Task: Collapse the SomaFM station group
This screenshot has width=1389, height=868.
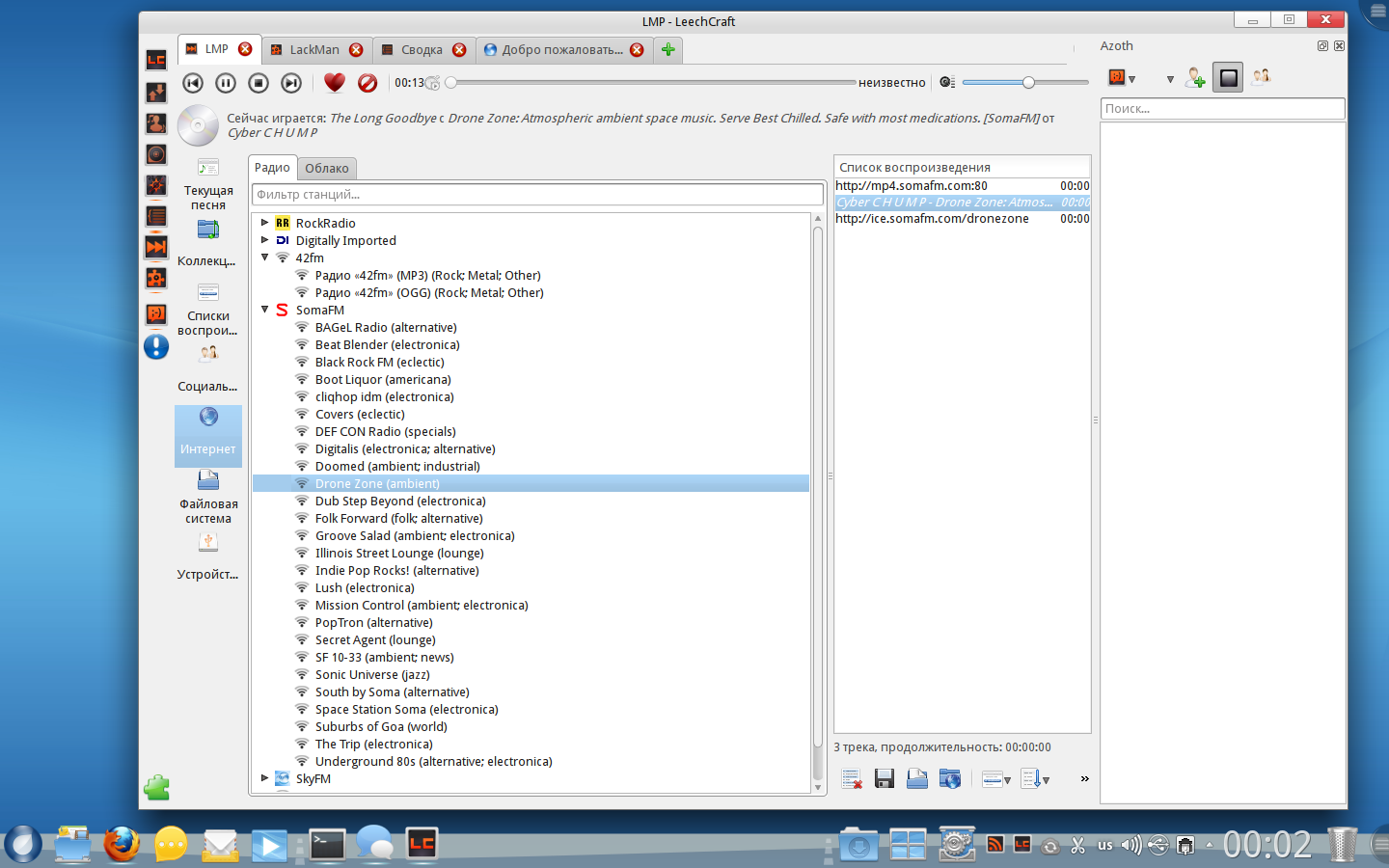Action: coord(264,310)
